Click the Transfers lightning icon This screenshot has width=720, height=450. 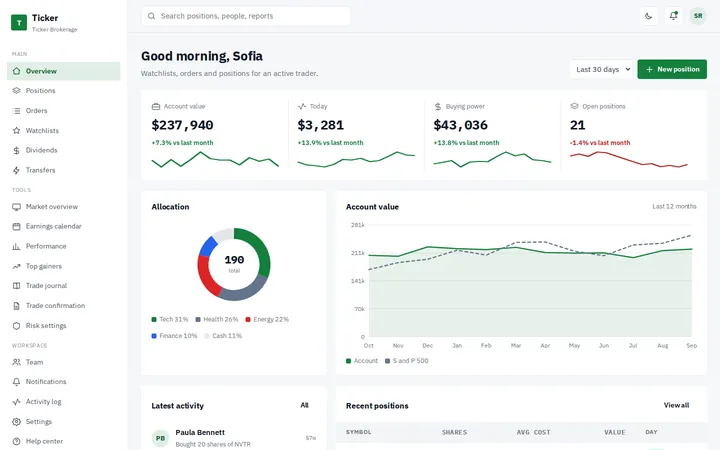(17, 170)
